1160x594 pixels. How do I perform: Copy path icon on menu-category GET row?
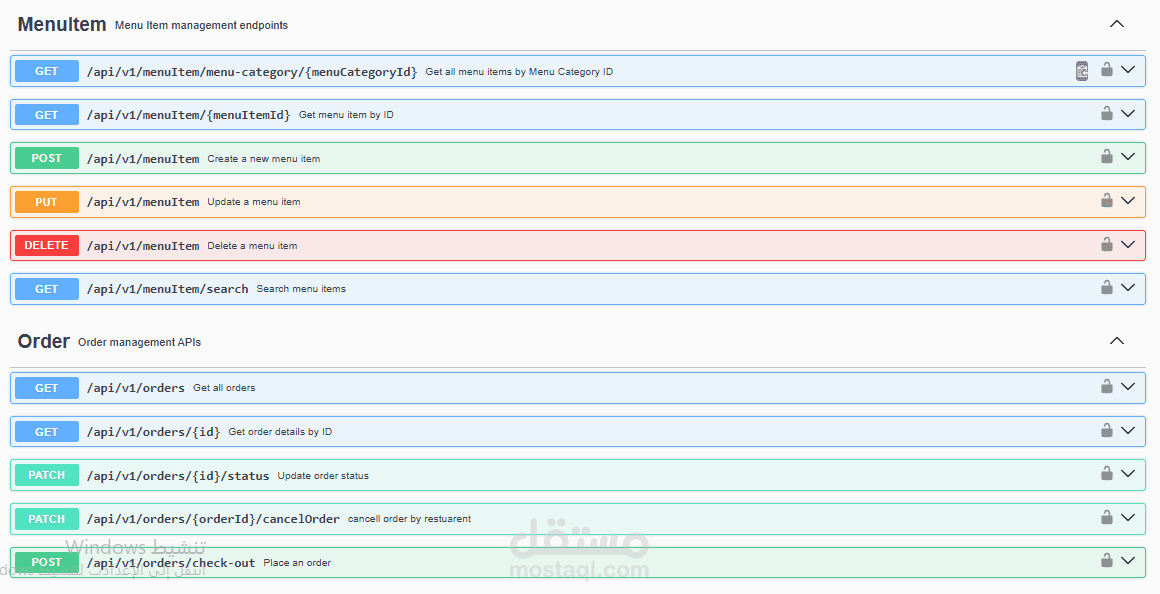[1082, 71]
